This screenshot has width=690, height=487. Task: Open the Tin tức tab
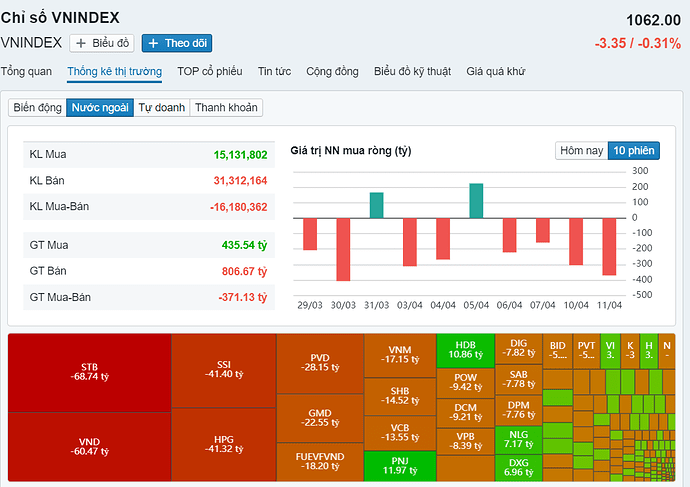(274, 71)
